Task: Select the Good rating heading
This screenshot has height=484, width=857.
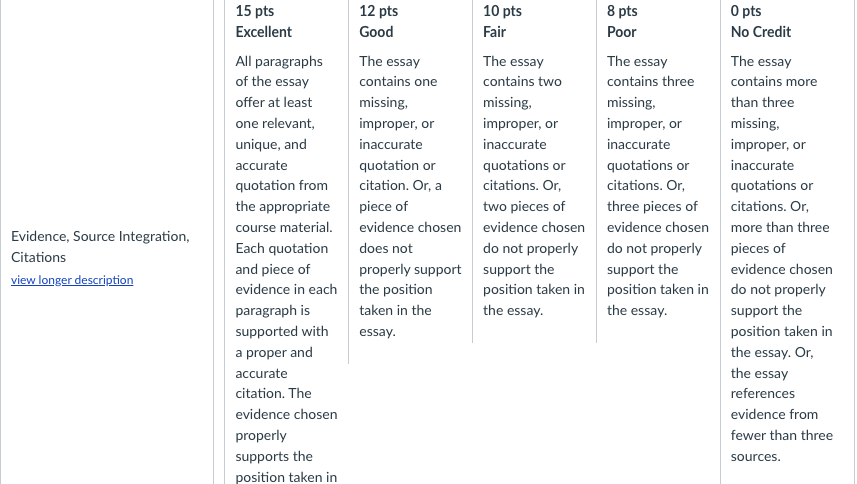Action: tap(376, 32)
